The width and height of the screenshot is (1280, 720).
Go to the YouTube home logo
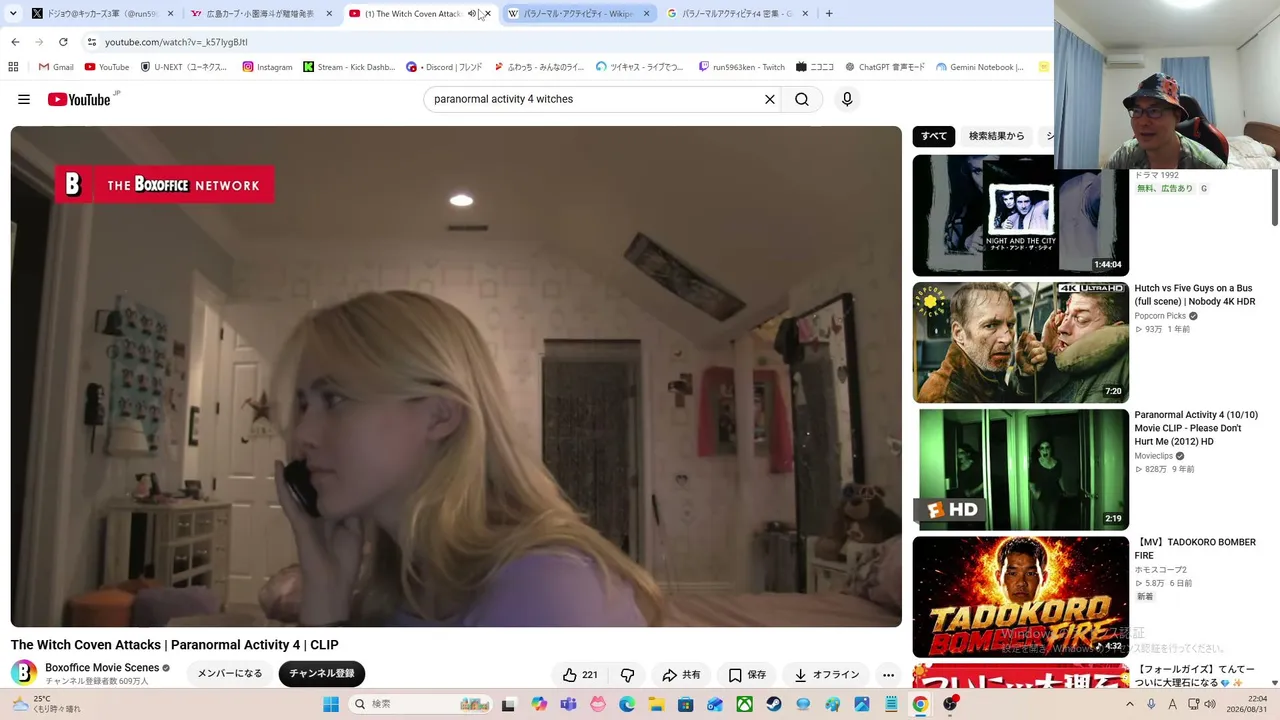click(x=79, y=99)
